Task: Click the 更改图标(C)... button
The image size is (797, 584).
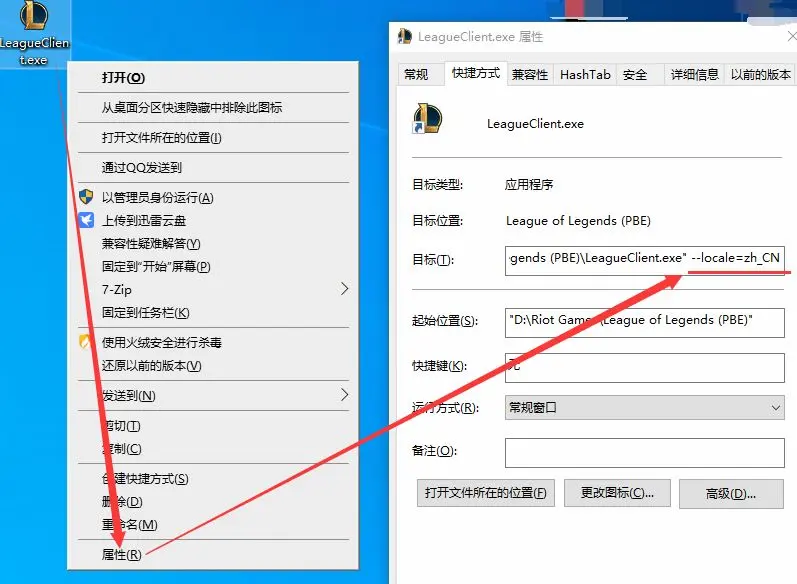Action: [x=617, y=493]
